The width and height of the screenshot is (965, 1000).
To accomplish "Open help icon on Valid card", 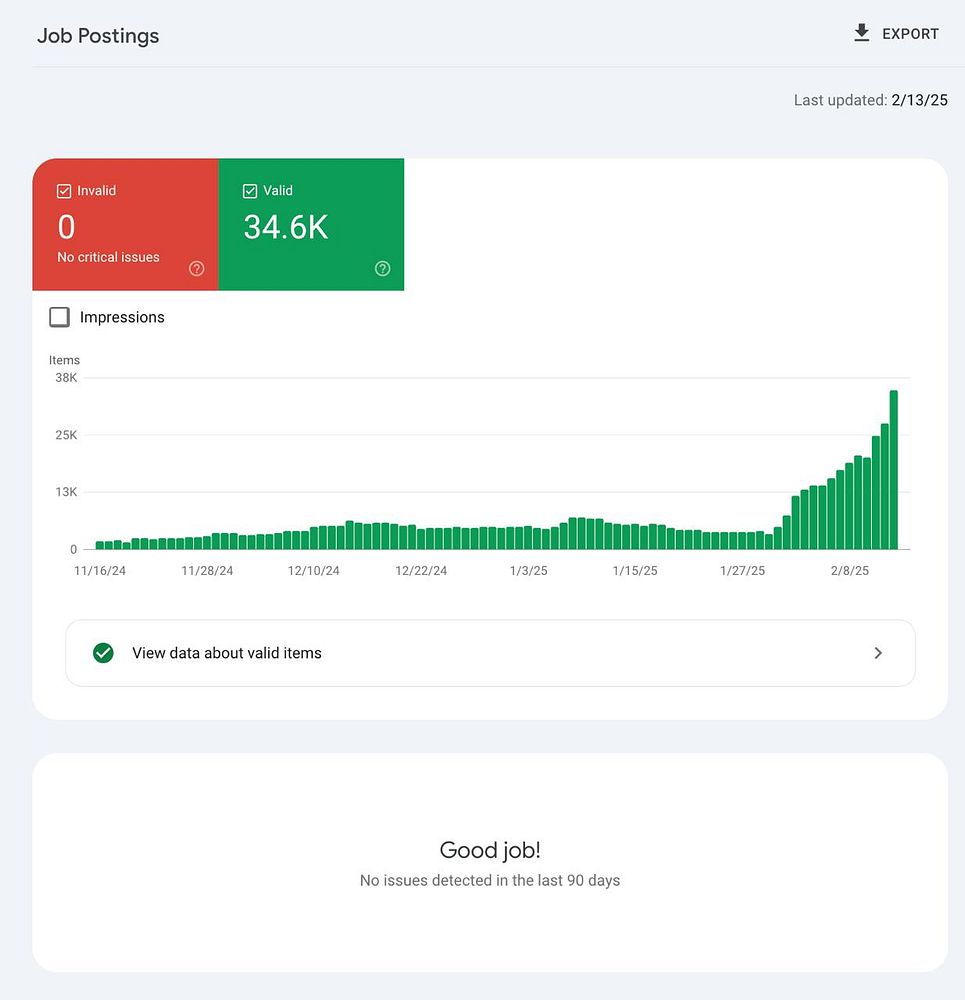I will point(382,268).
